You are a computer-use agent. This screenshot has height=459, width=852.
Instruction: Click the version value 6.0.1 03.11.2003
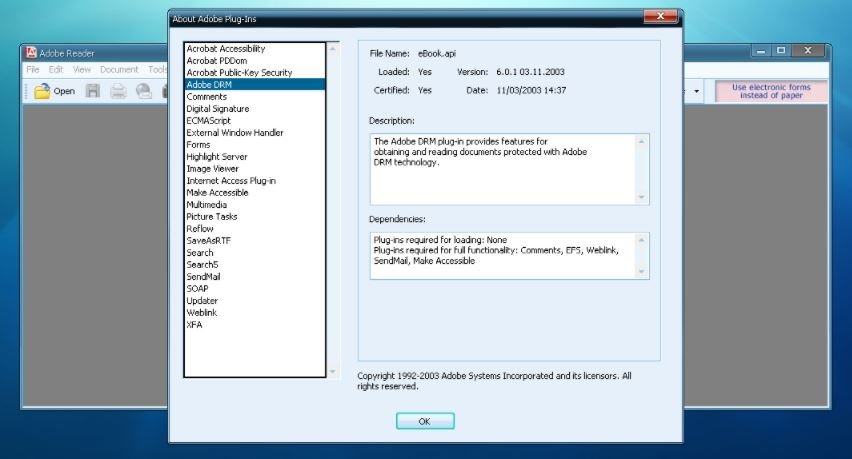coord(530,72)
